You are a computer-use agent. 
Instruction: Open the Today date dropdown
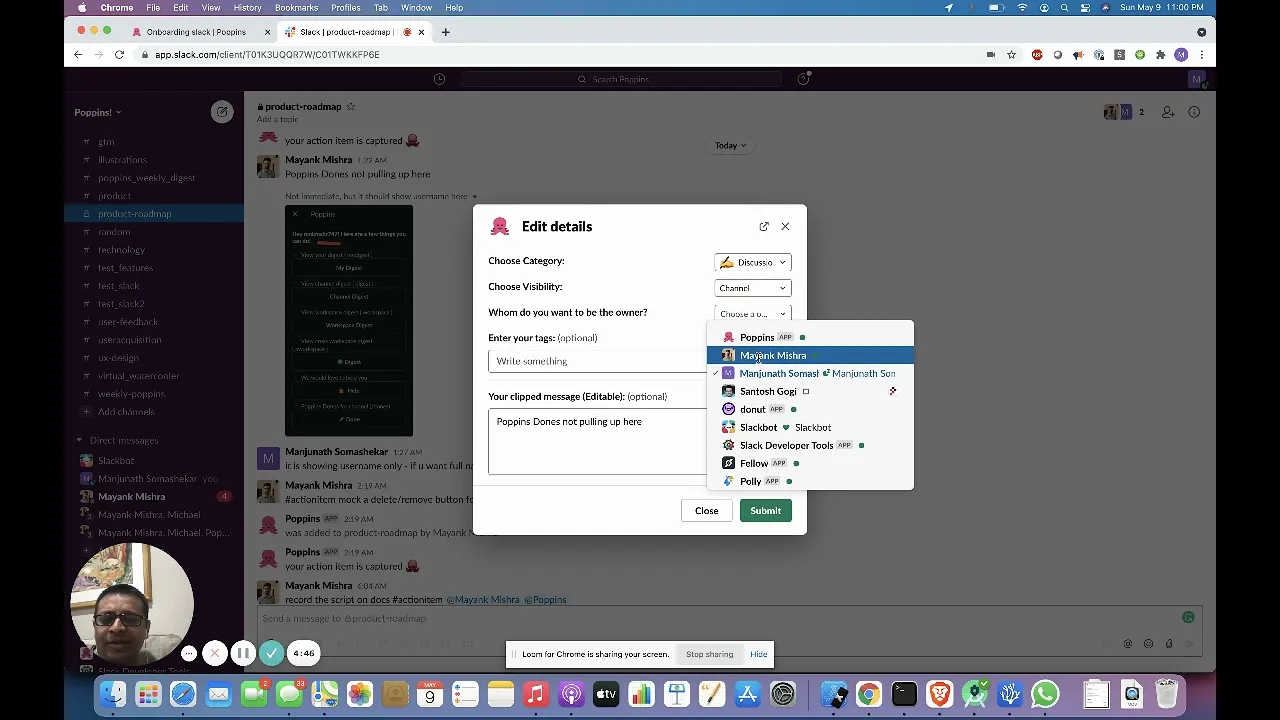(730, 145)
